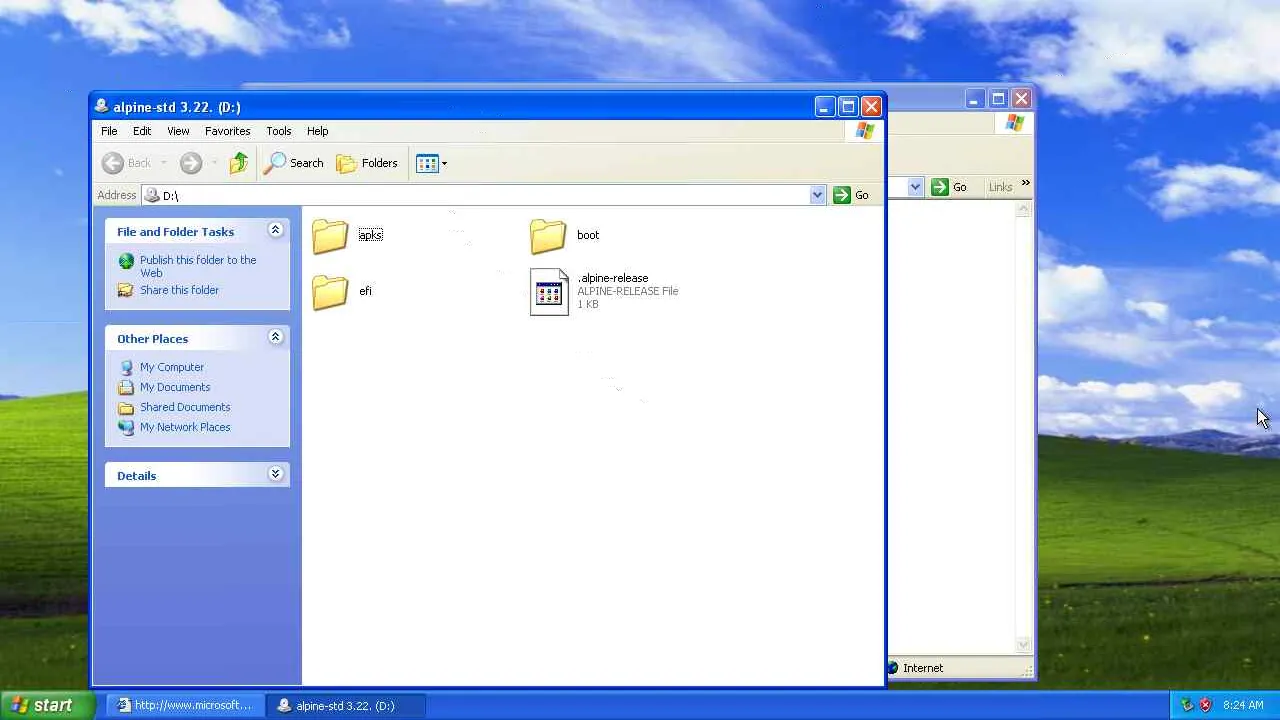Image resolution: width=1280 pixels, height=720 pixels.
Task: Select the .alpine-release file
Action: tap(604, 291)
